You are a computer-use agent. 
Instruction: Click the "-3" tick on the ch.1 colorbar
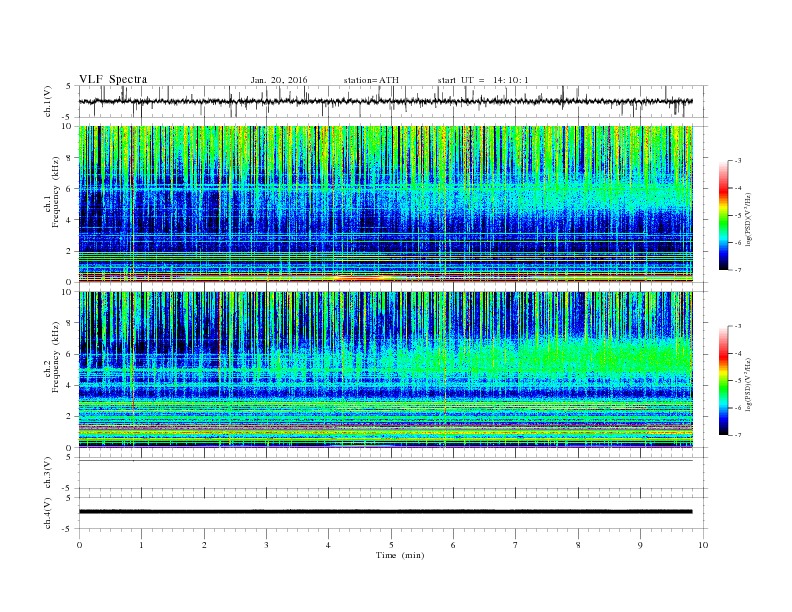coord(737,161)
